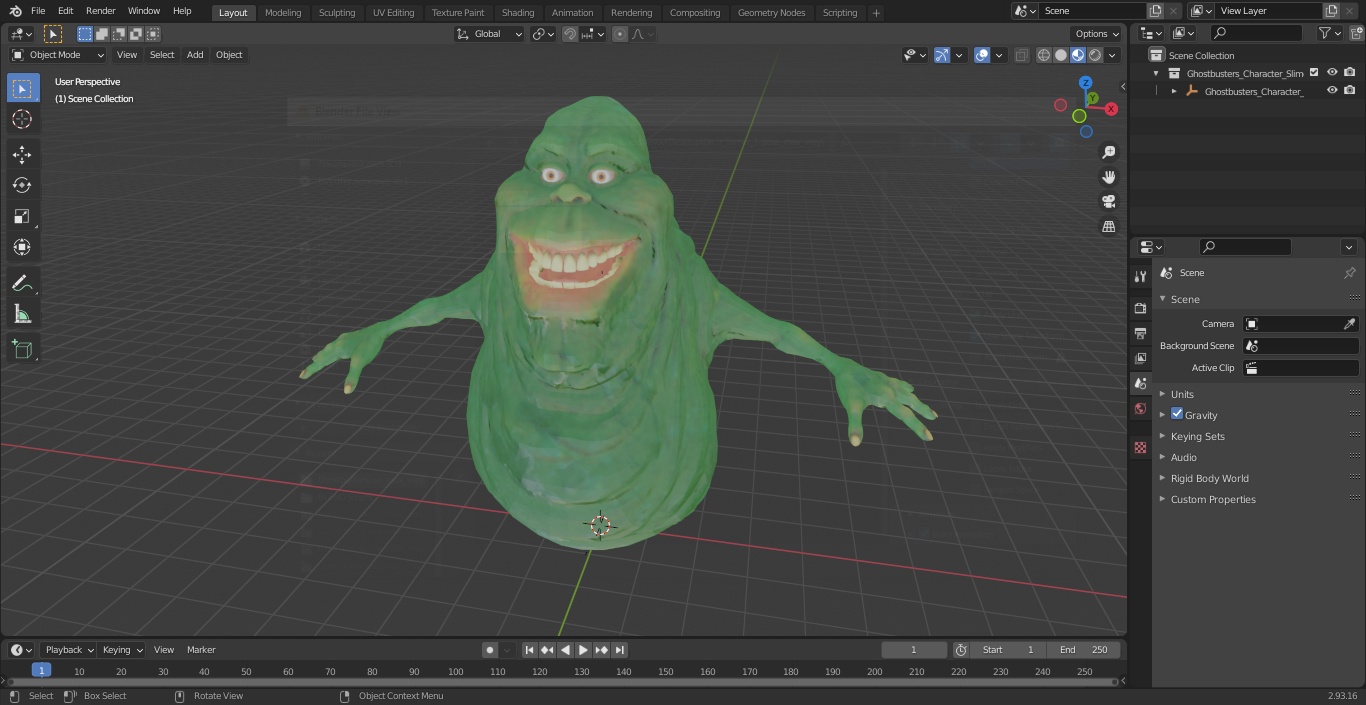Open the Options dropdown

coord(1097,34)
